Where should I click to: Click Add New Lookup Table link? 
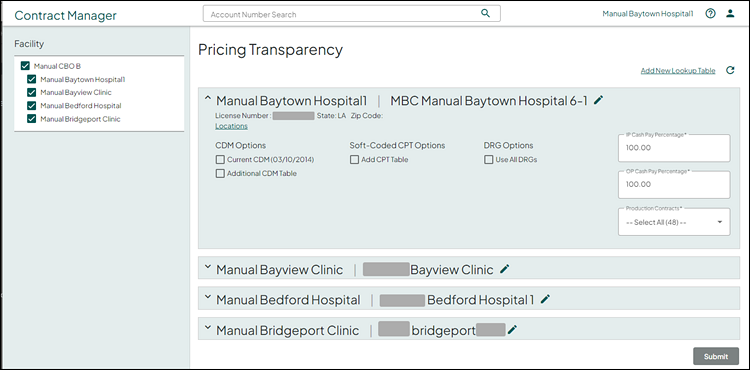(678, 71)
